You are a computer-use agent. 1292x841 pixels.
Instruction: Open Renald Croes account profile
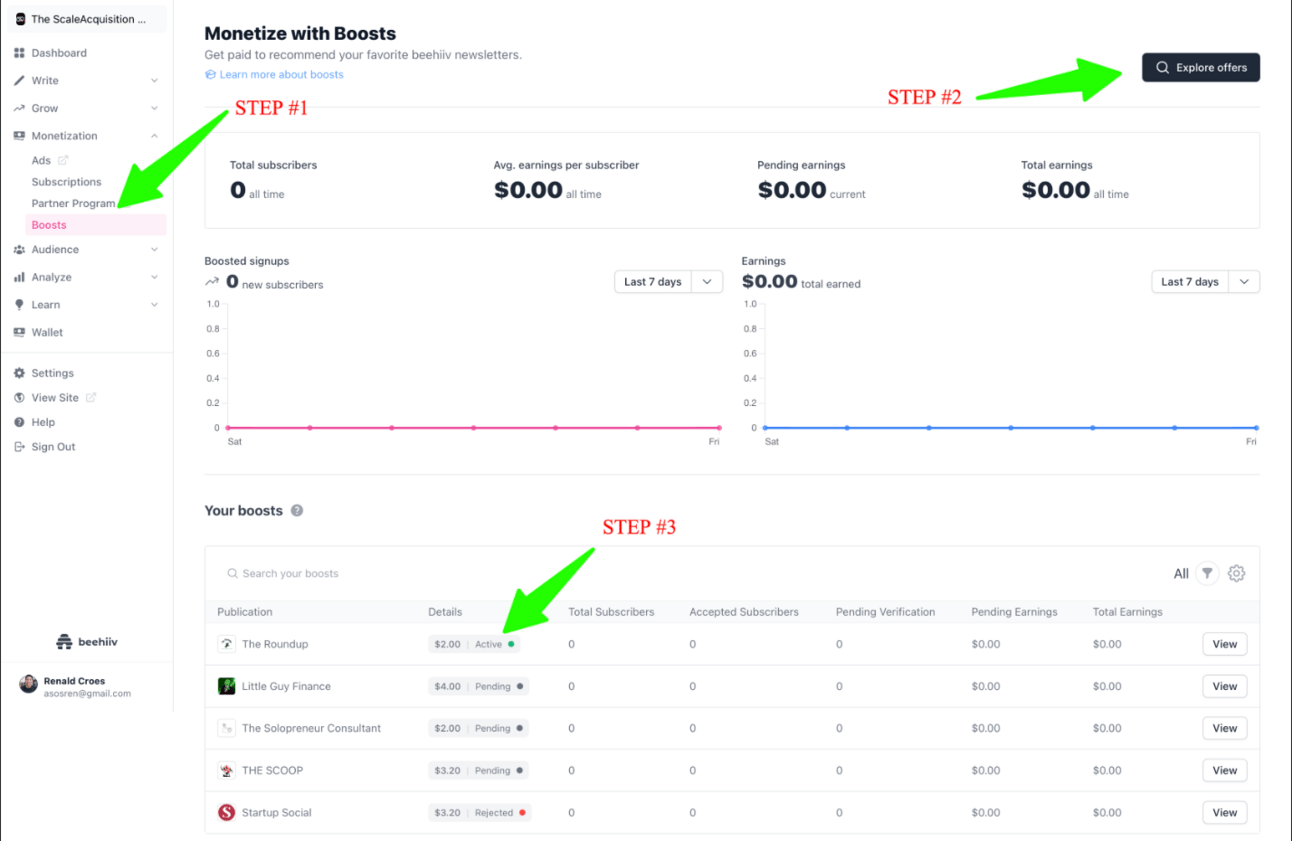tap(75, 686)
